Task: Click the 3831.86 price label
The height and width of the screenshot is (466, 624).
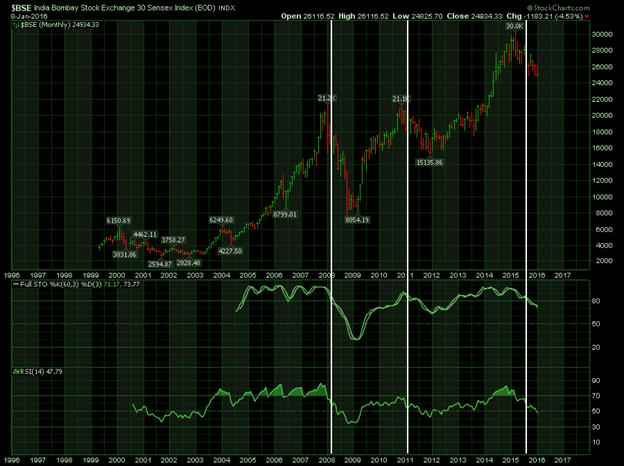Action: click(x=125, y=255)
